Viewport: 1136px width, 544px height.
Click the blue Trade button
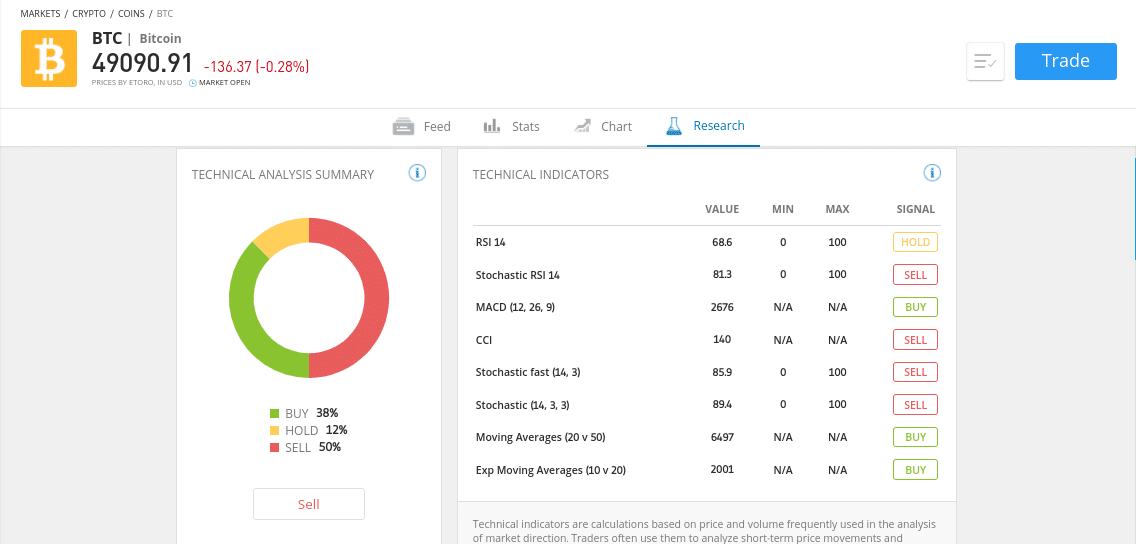click(x=1066, y=61)
